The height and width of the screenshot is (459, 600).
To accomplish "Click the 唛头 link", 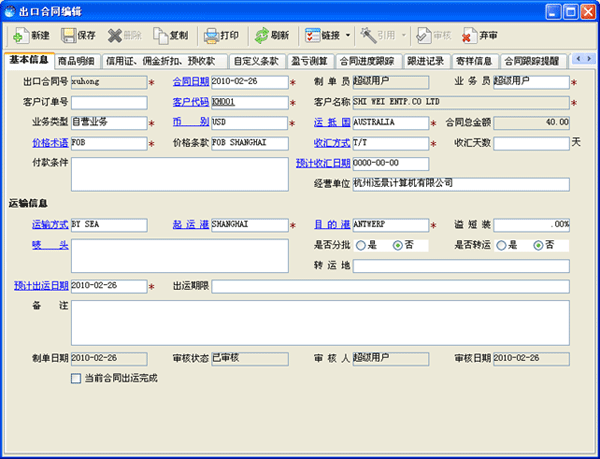I will (x=50, y=245).
